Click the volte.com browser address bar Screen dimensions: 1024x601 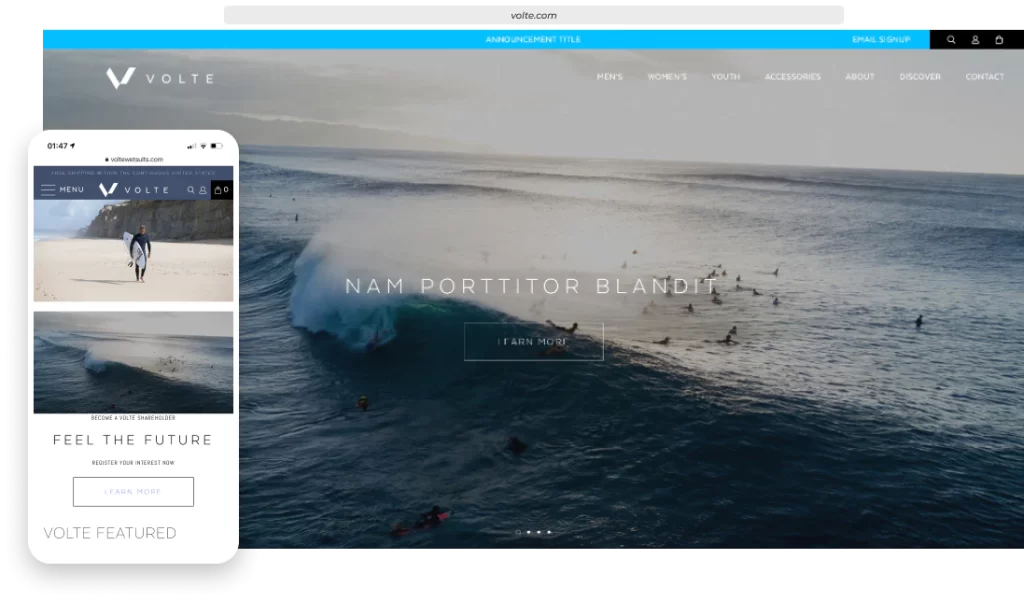(x=533, y=15)
